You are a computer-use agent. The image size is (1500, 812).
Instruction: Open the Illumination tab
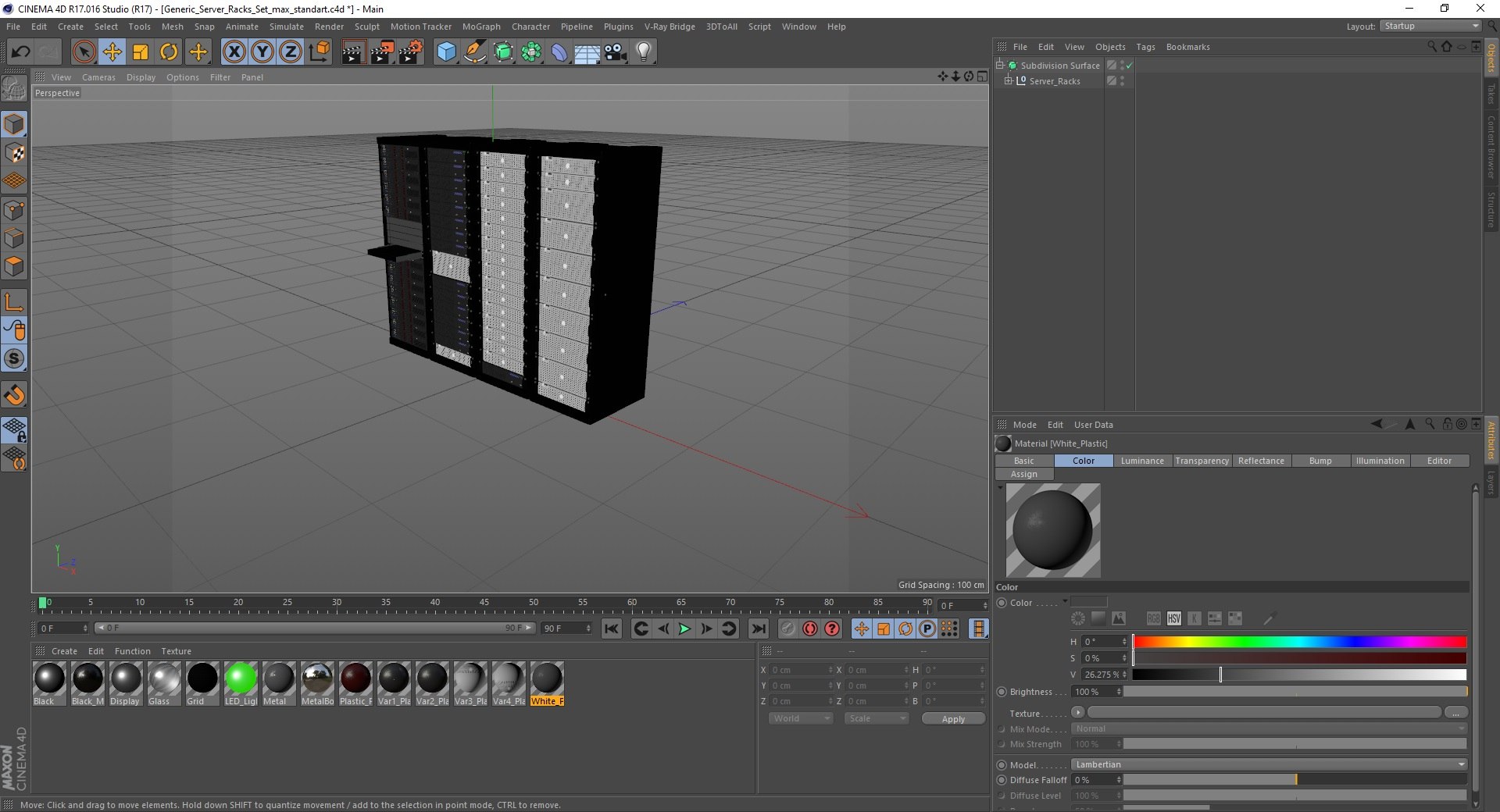pyautogui.click(x=1380, y=461)
